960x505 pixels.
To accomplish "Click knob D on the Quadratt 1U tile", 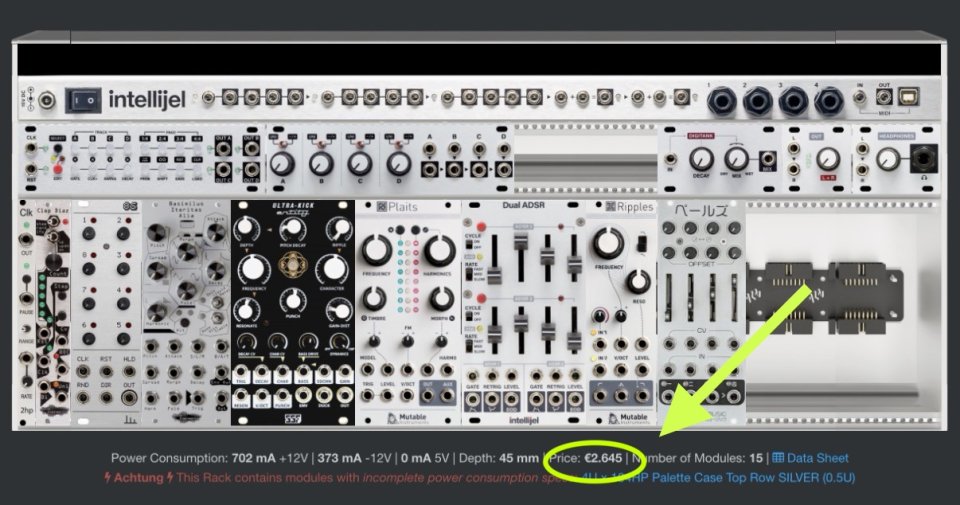I will [399, 163].
